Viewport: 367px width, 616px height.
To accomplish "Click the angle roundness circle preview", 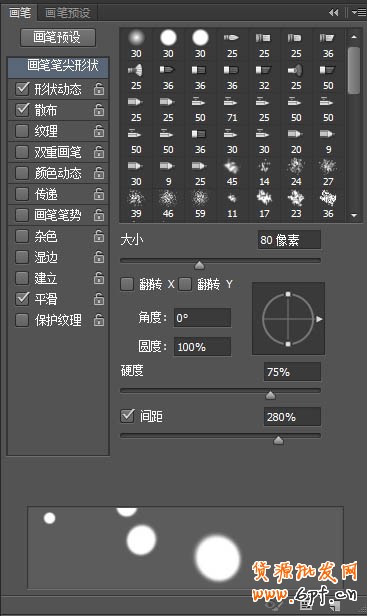I will 288,319.
